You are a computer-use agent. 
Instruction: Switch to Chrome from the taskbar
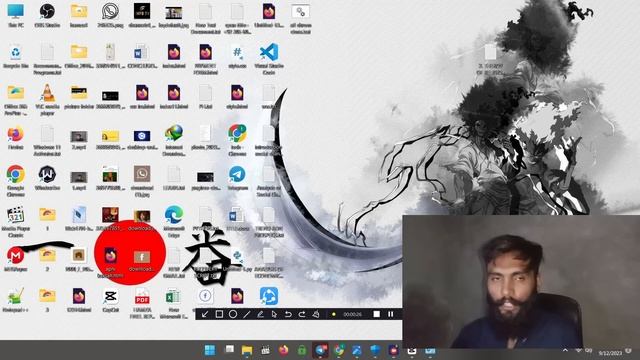pos(339,350)
